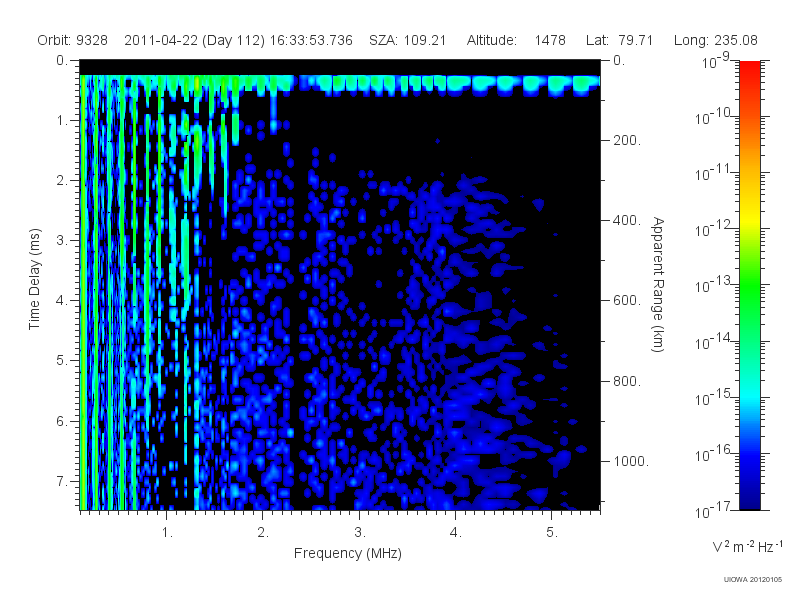Click the Apparent Range (km) axis title
Image resolution: width=800 pixels, height=600 pixels.
658,284
